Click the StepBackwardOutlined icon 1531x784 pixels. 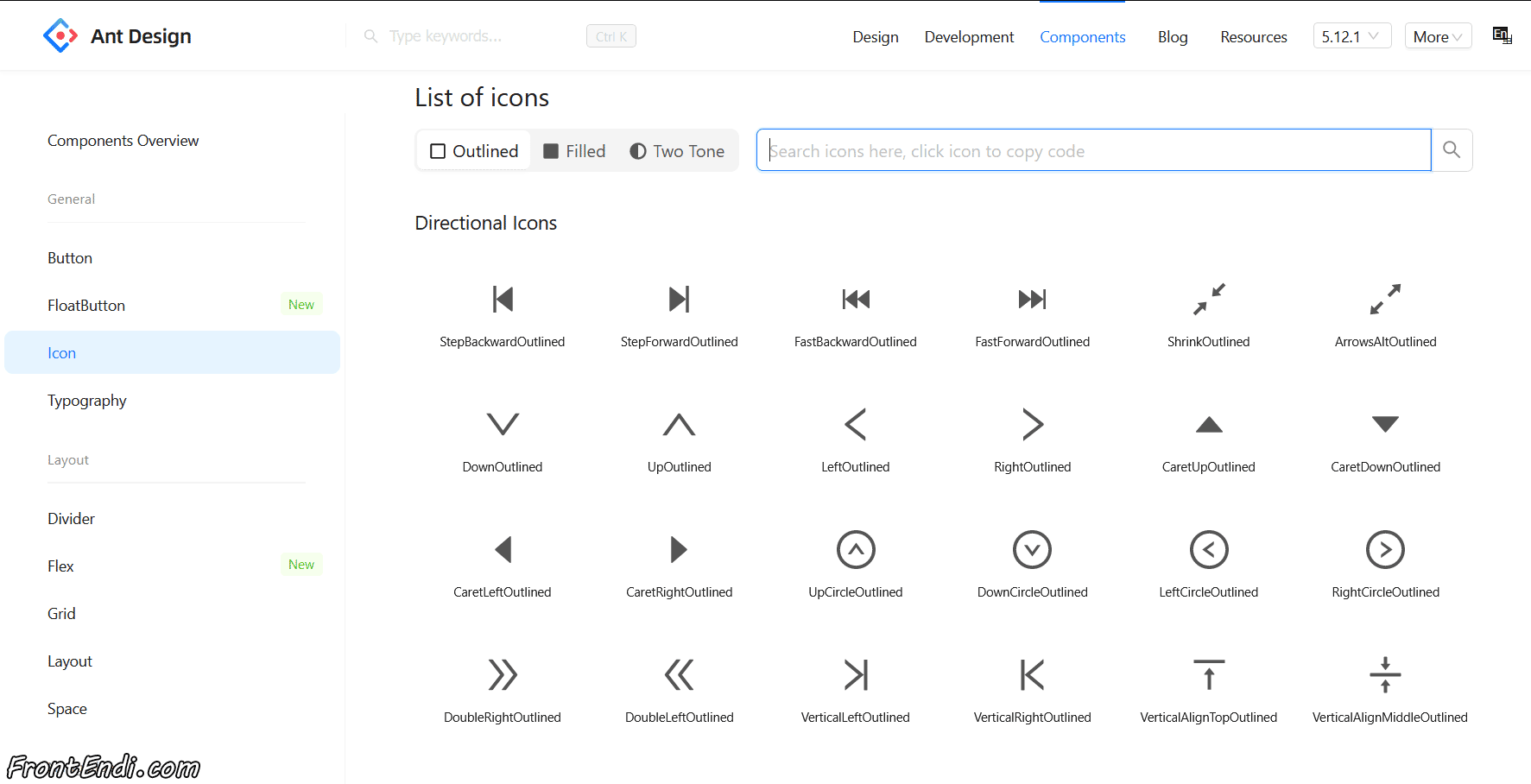[x=503, y=300]
